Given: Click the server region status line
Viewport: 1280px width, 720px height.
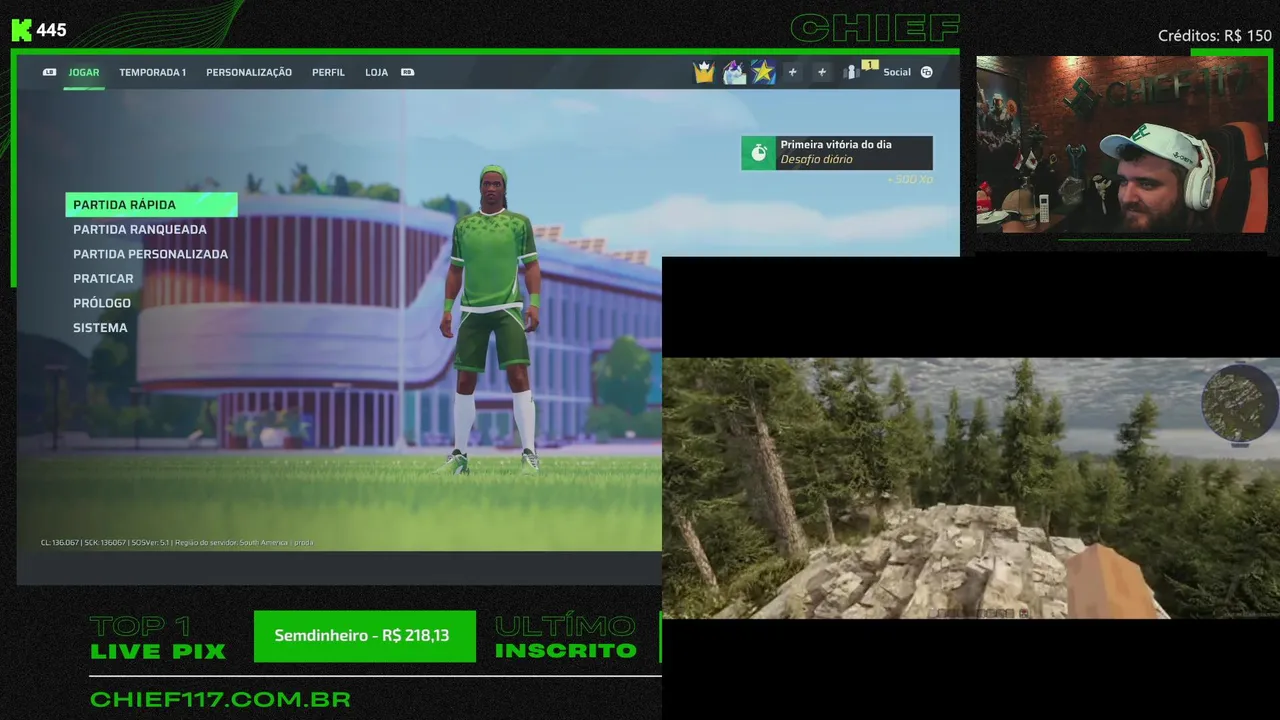Looking at the screenshot, I should pyautogui.click(x=177, y=542).
